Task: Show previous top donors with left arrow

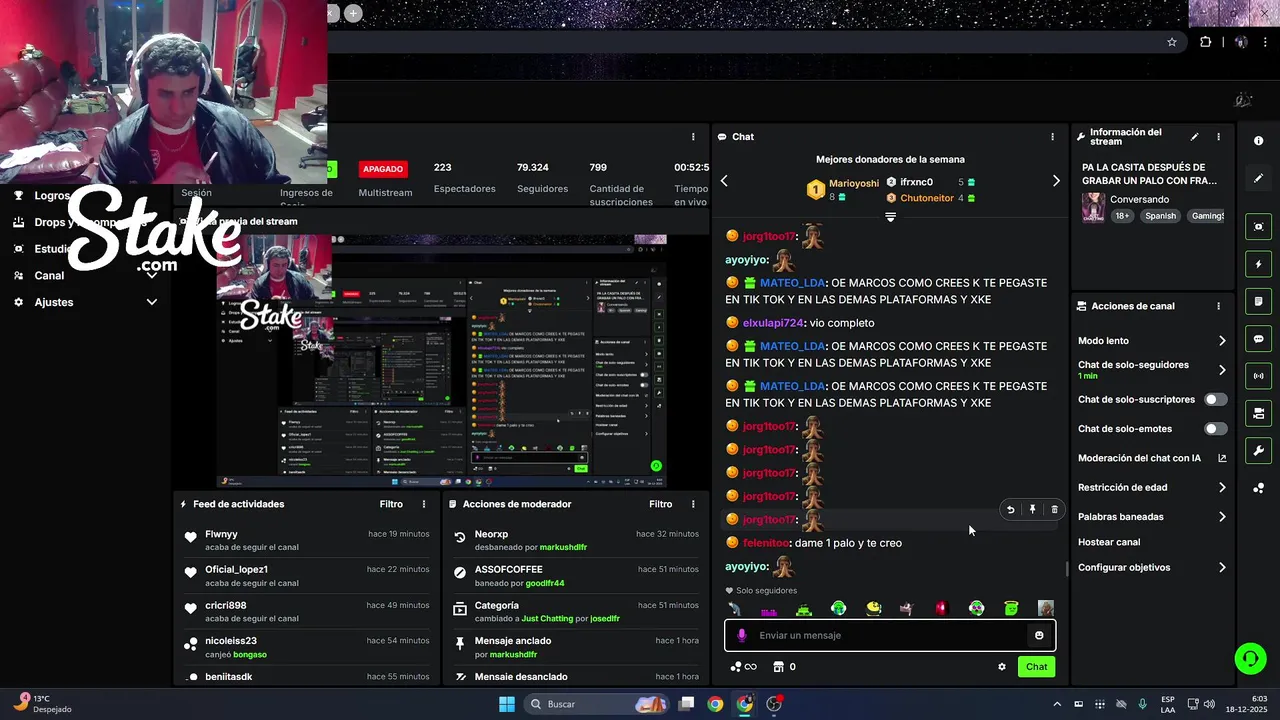Action: [x=724, y=181]
